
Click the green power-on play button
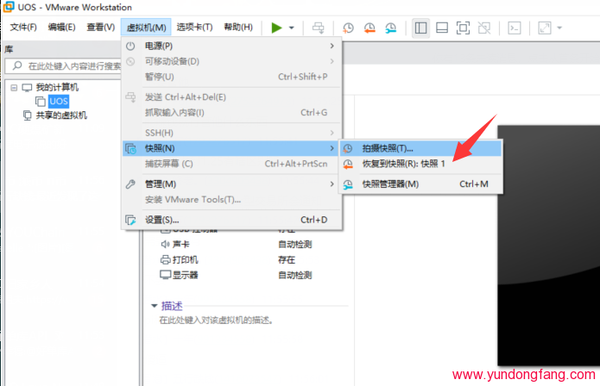pos(276,28)
